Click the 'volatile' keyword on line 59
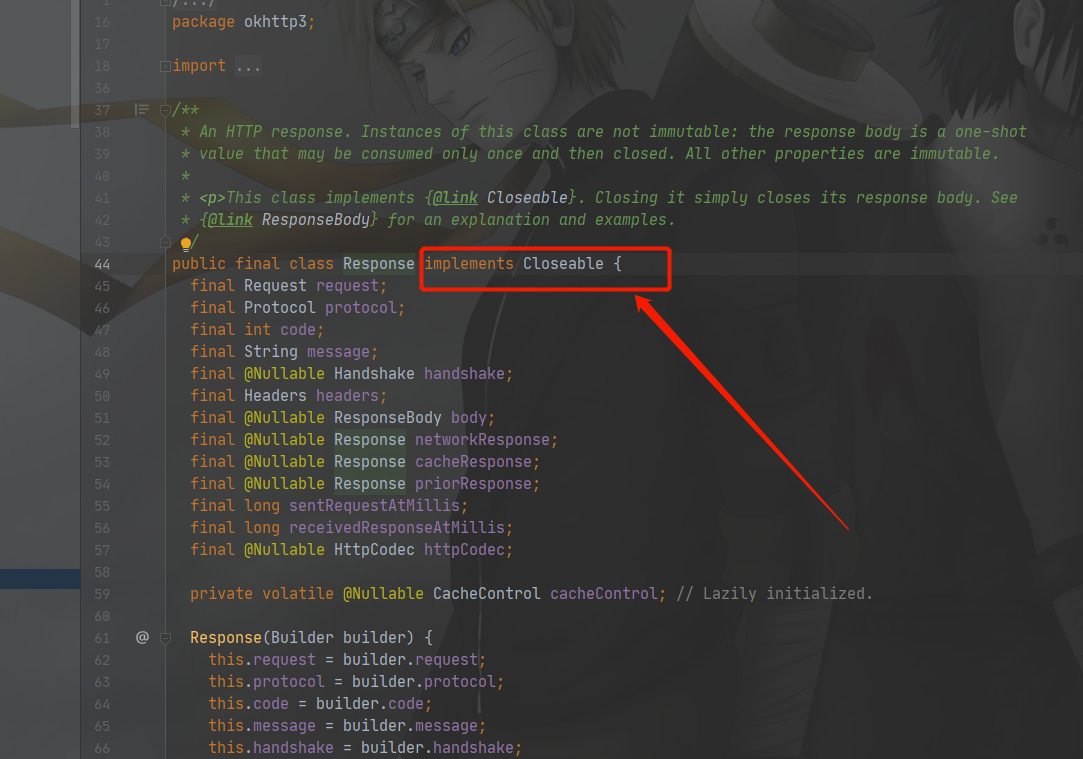Screen dimensions: 1083x759 point(298,594)
